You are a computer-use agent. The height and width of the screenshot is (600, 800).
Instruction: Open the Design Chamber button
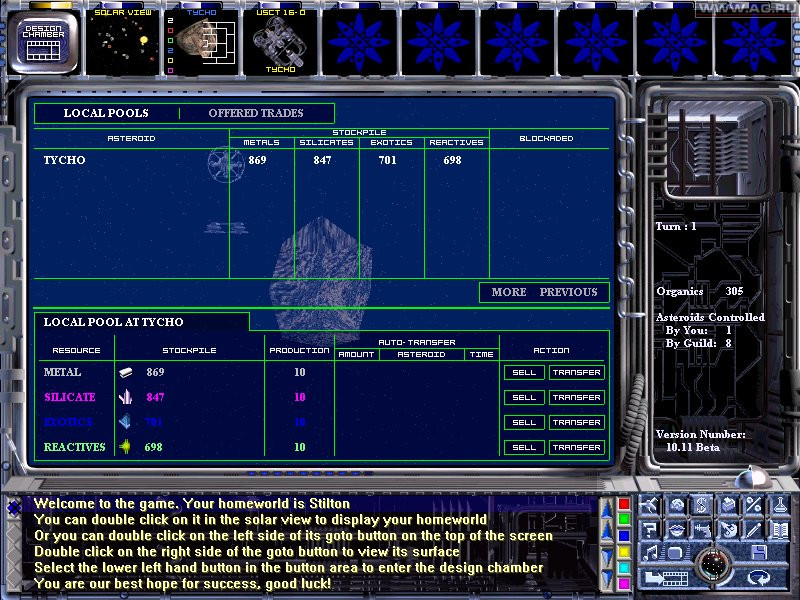point(43,43)
